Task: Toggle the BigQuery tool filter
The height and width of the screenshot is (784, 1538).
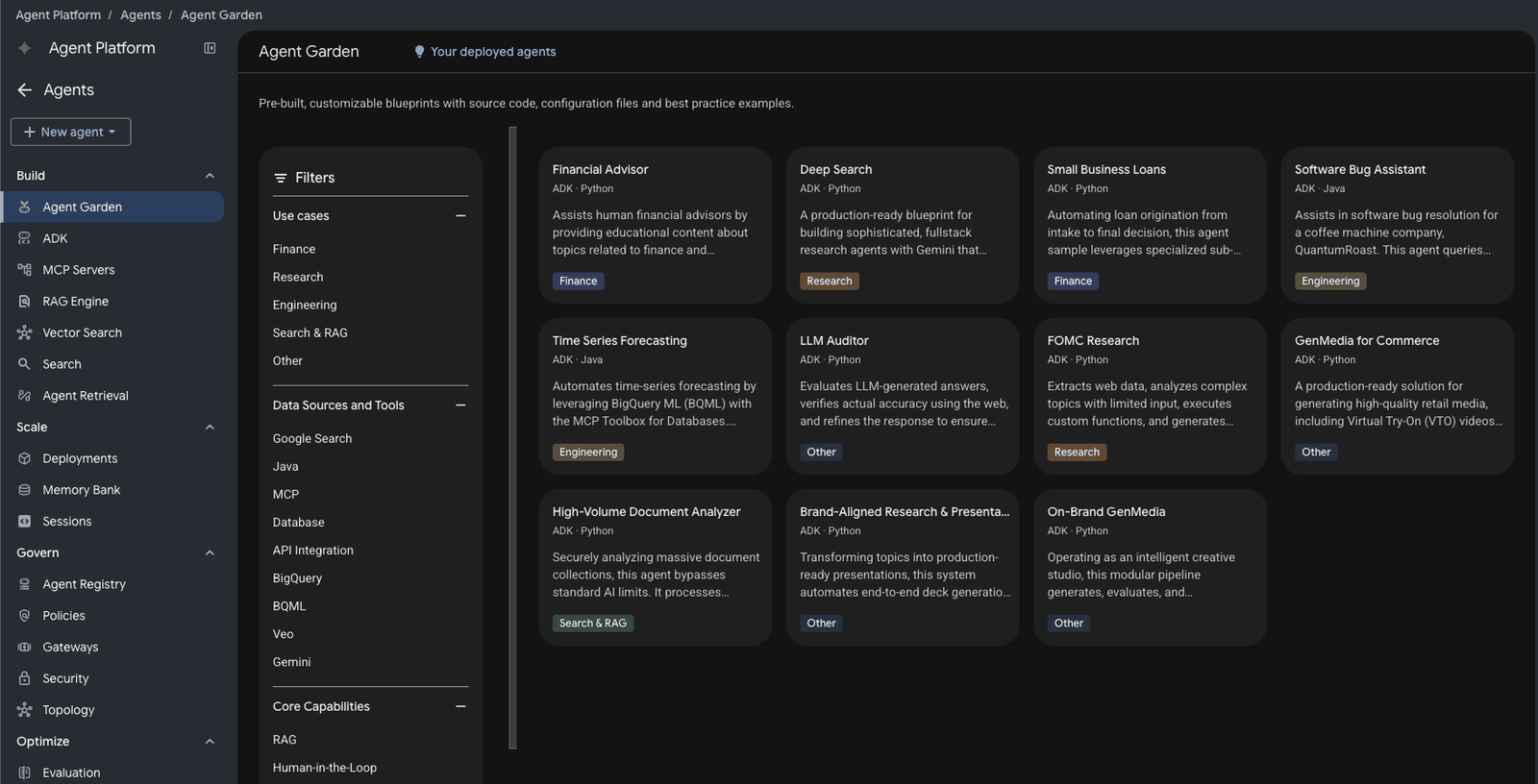Action: coord(297,578)
